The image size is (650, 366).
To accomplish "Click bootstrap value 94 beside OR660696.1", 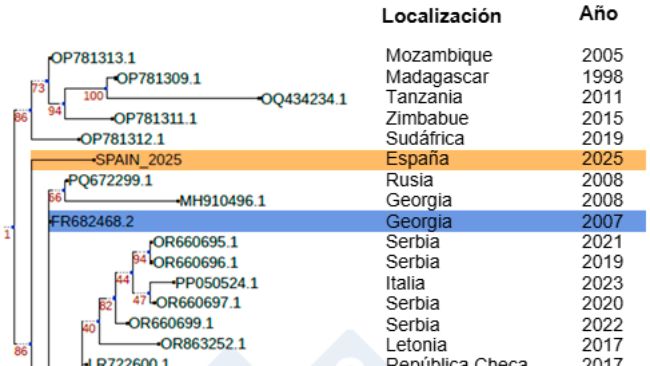I will (x=140, y=259).
